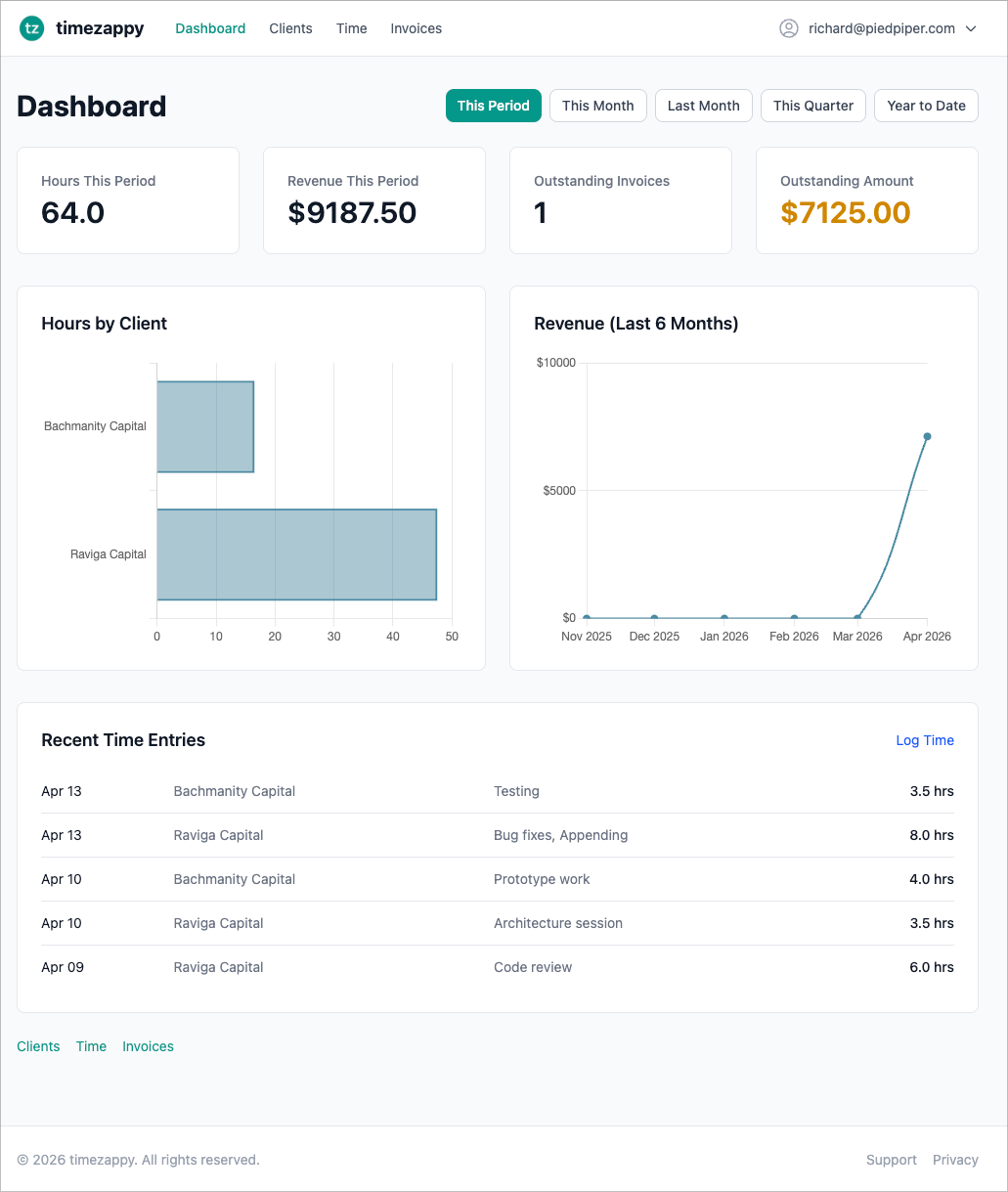Click the Bachmanity Capital bar in chart

[205, 426]
